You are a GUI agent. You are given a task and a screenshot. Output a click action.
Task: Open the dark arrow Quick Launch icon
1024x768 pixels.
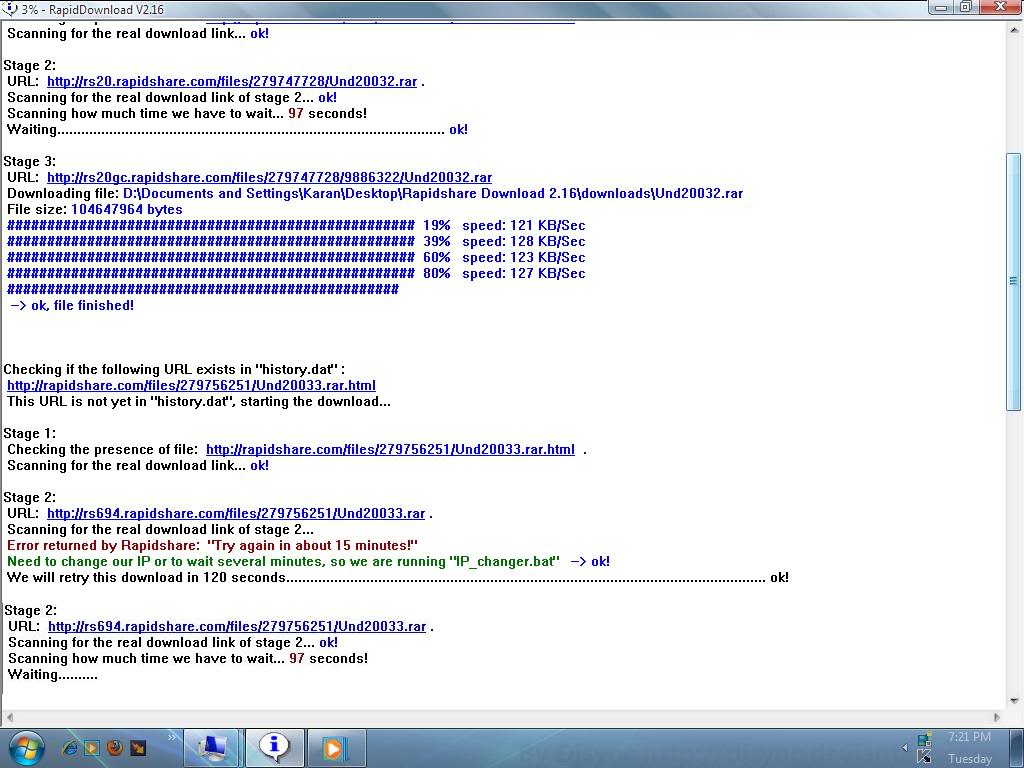click(138, 748)
